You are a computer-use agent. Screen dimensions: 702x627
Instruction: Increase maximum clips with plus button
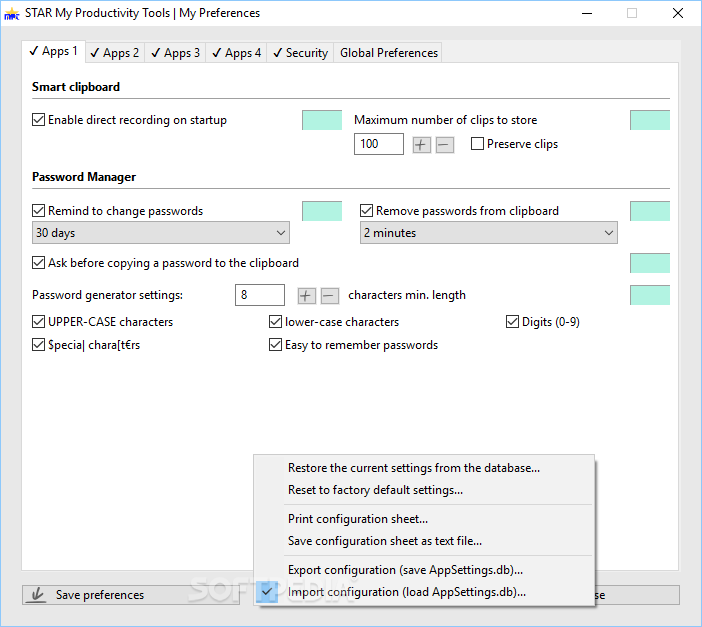421,145
